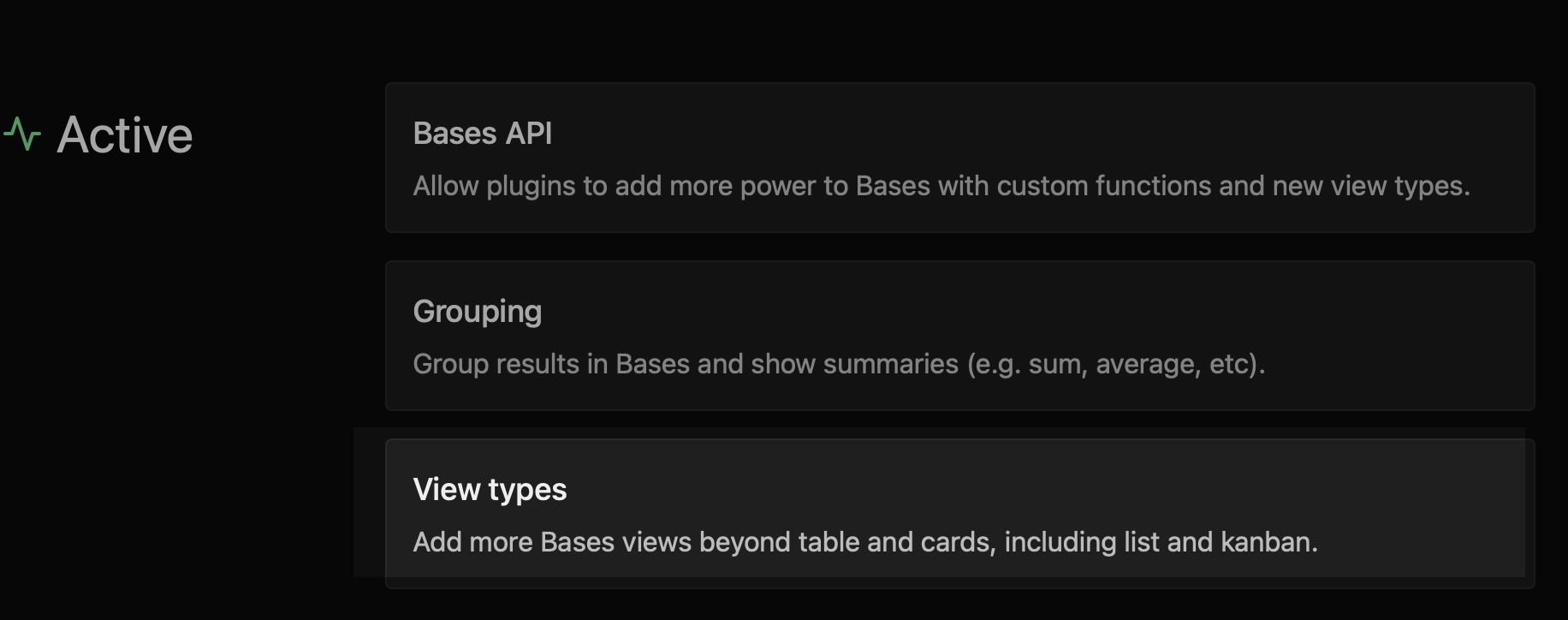
Task: Open the highlighted View types card
Action: (959, 514)
